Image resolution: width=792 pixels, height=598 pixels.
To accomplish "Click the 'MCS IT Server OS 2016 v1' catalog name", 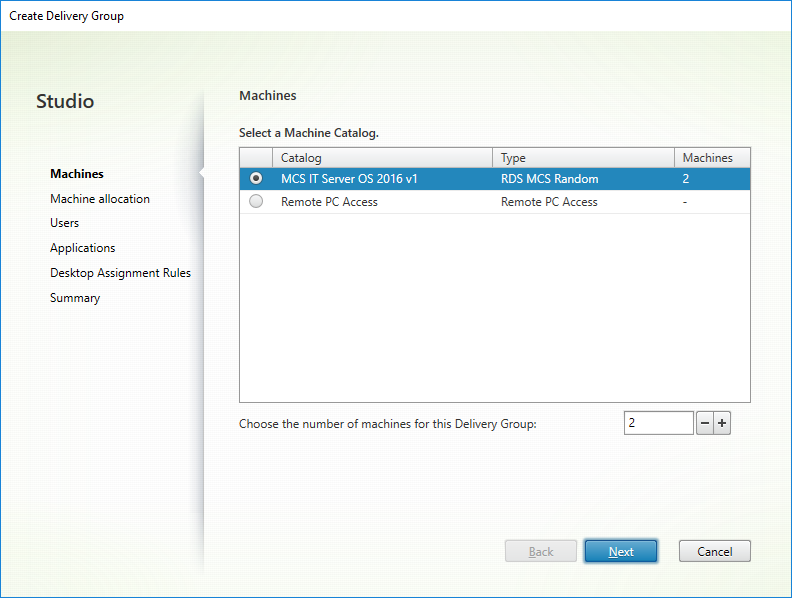I will [x=349, y=179].
